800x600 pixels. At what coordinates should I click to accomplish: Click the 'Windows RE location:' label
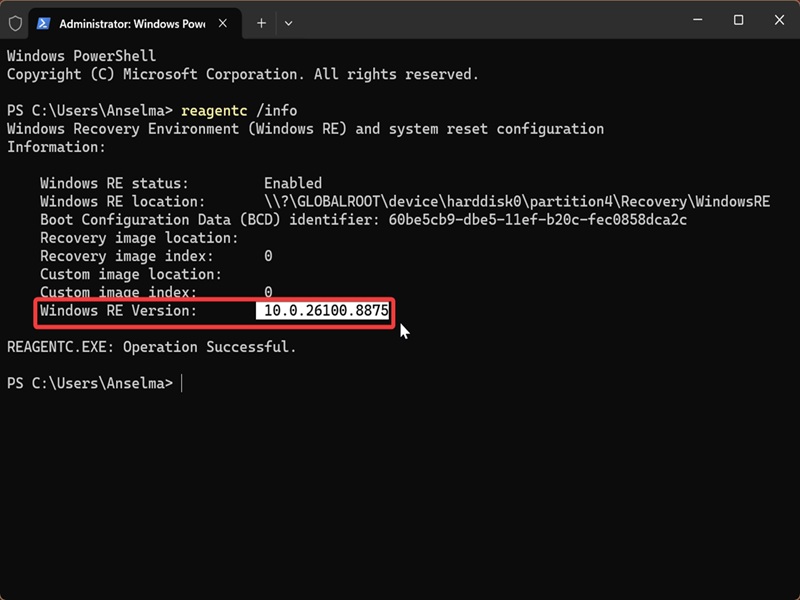click(x=122, y=202)
